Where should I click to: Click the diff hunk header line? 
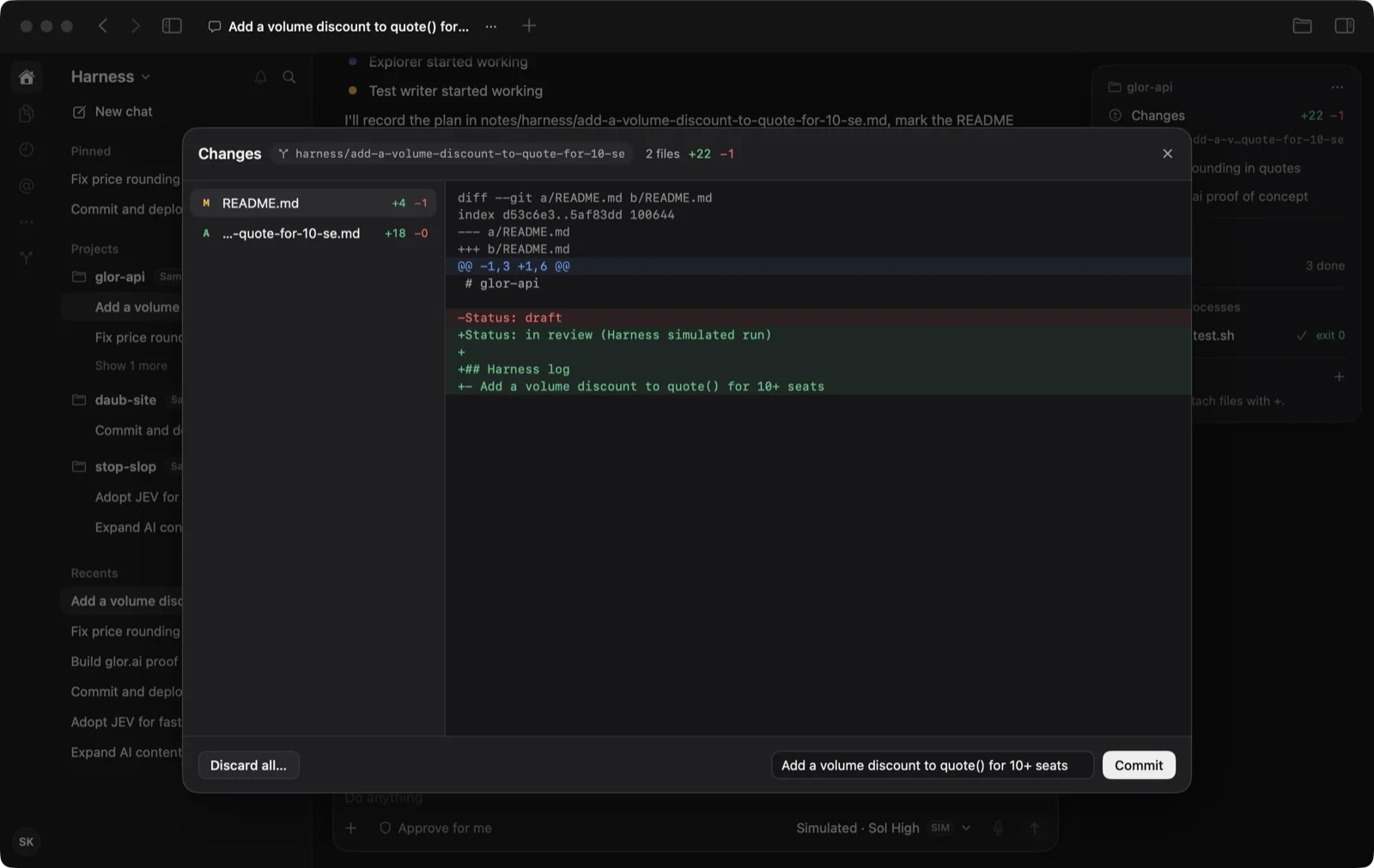(818, 266)
